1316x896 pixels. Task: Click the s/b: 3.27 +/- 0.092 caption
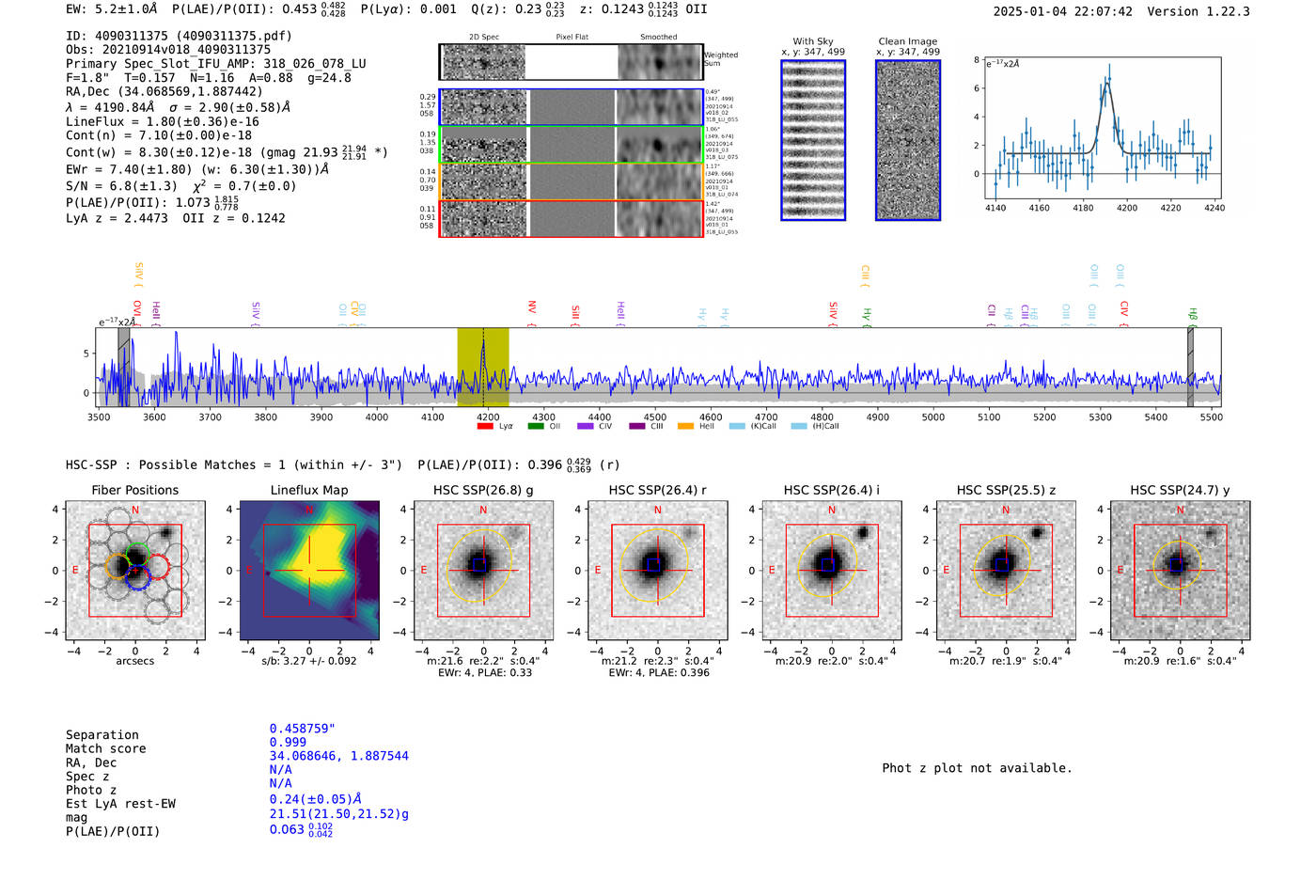click(309, 661)
